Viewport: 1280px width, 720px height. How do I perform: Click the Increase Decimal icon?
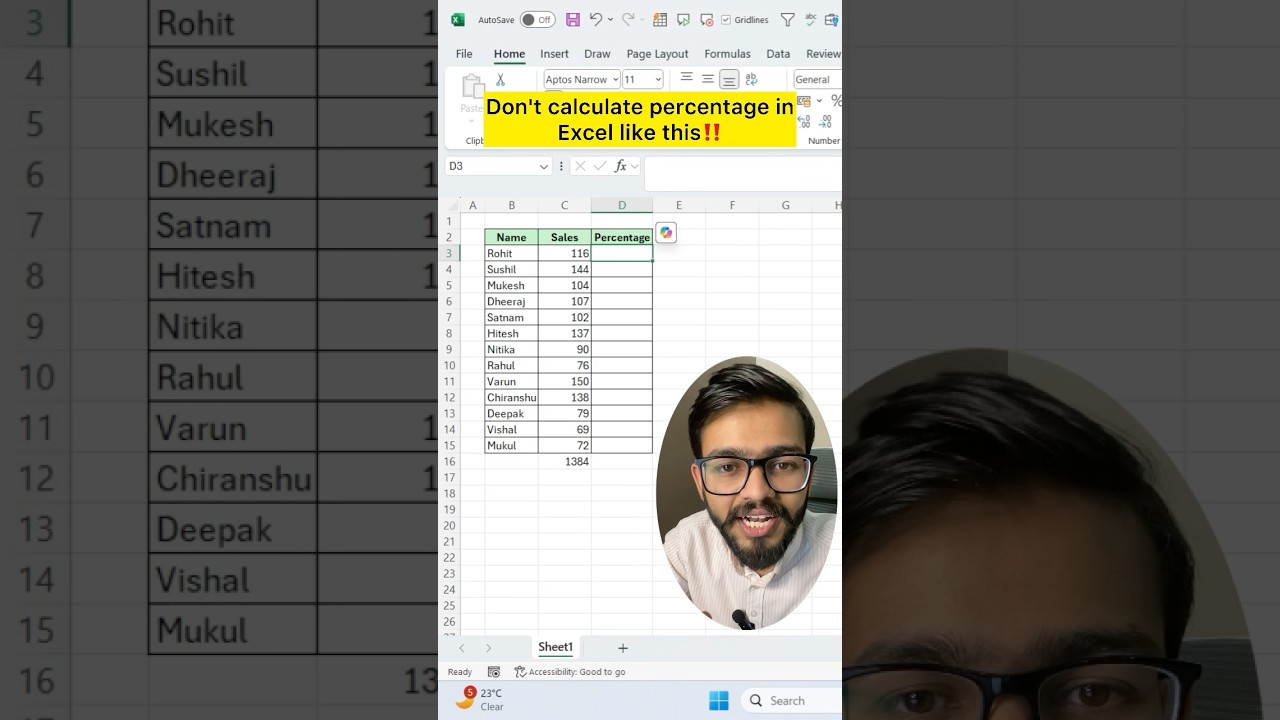[x=804, y=121]
